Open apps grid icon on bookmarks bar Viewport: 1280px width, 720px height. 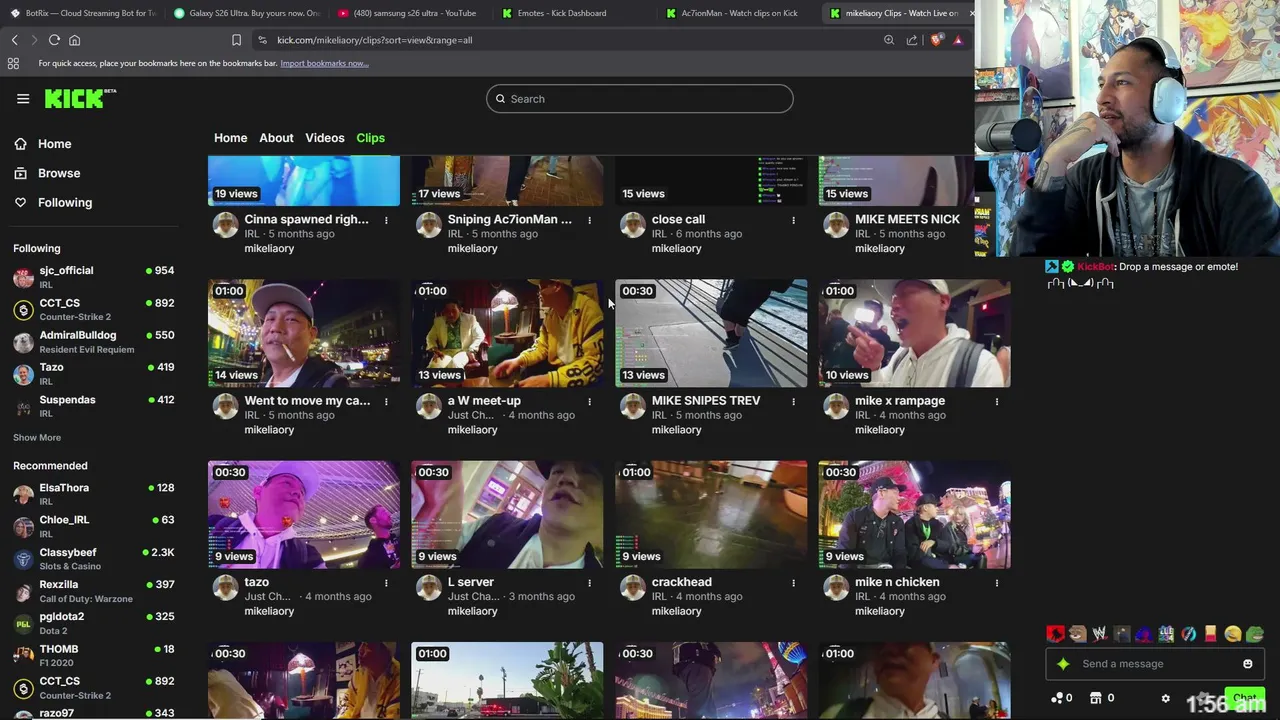pyautogui.click(x=13, y=63)
